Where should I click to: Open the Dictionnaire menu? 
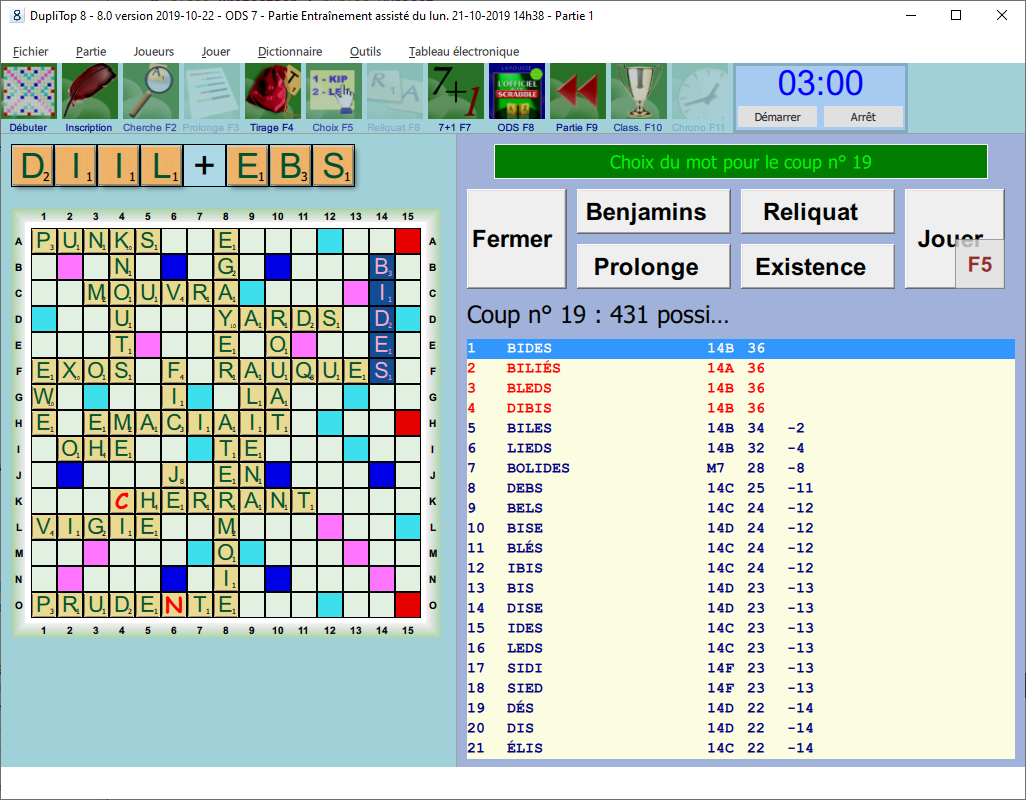(x=290, y=52)
